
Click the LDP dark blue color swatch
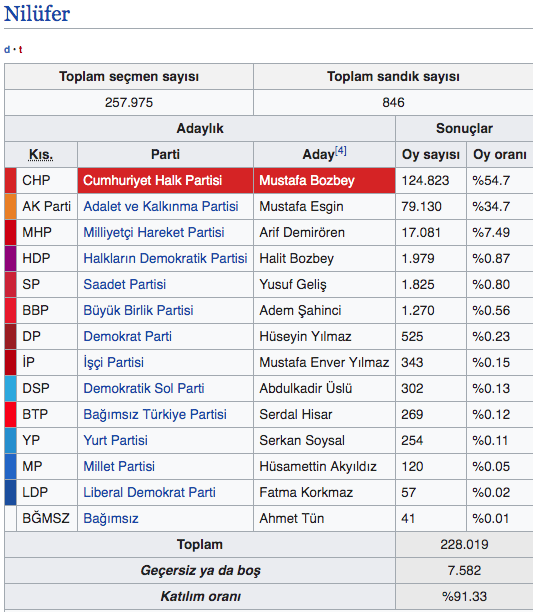tap(11, 493)
